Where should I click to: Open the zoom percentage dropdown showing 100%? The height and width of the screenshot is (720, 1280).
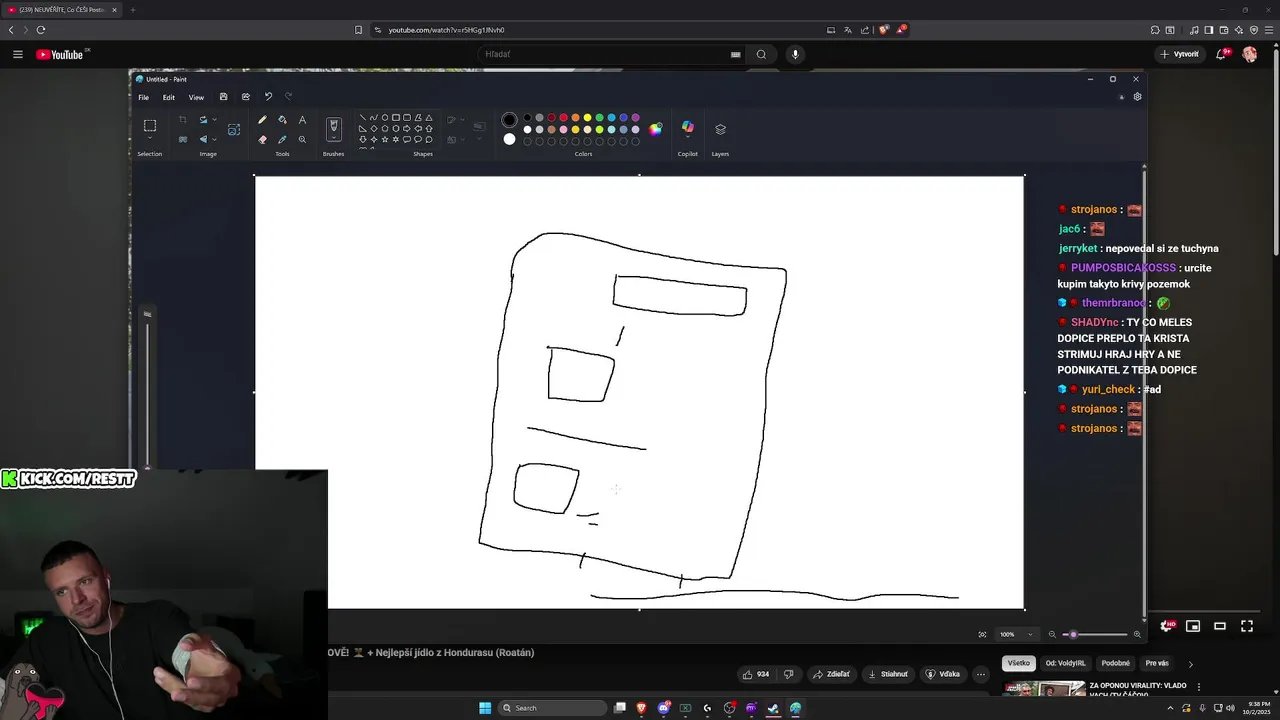click(1030, 634)
